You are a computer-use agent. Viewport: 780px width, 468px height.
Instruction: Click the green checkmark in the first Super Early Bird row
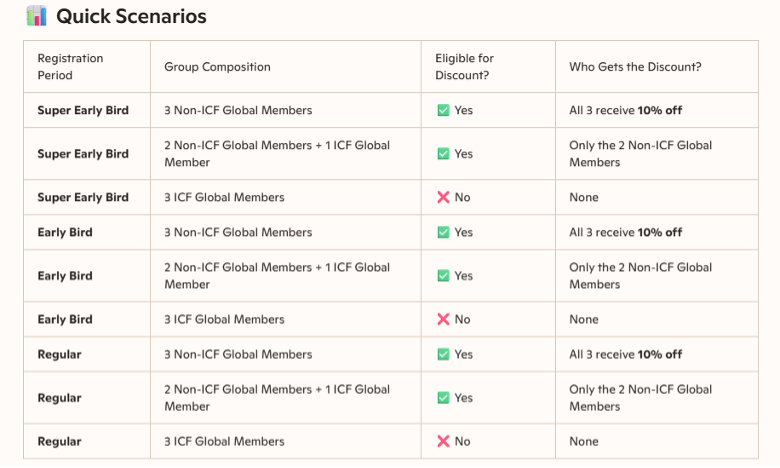443,110
